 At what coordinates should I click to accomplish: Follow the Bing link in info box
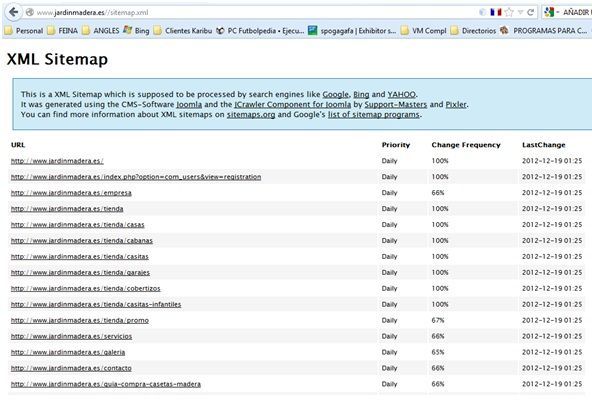[361, 94]
